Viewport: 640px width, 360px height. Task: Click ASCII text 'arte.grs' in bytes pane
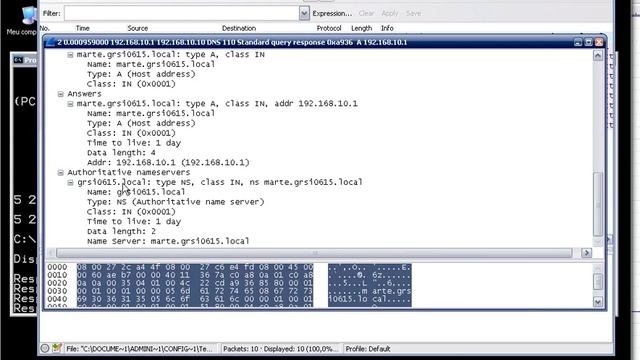392,291
